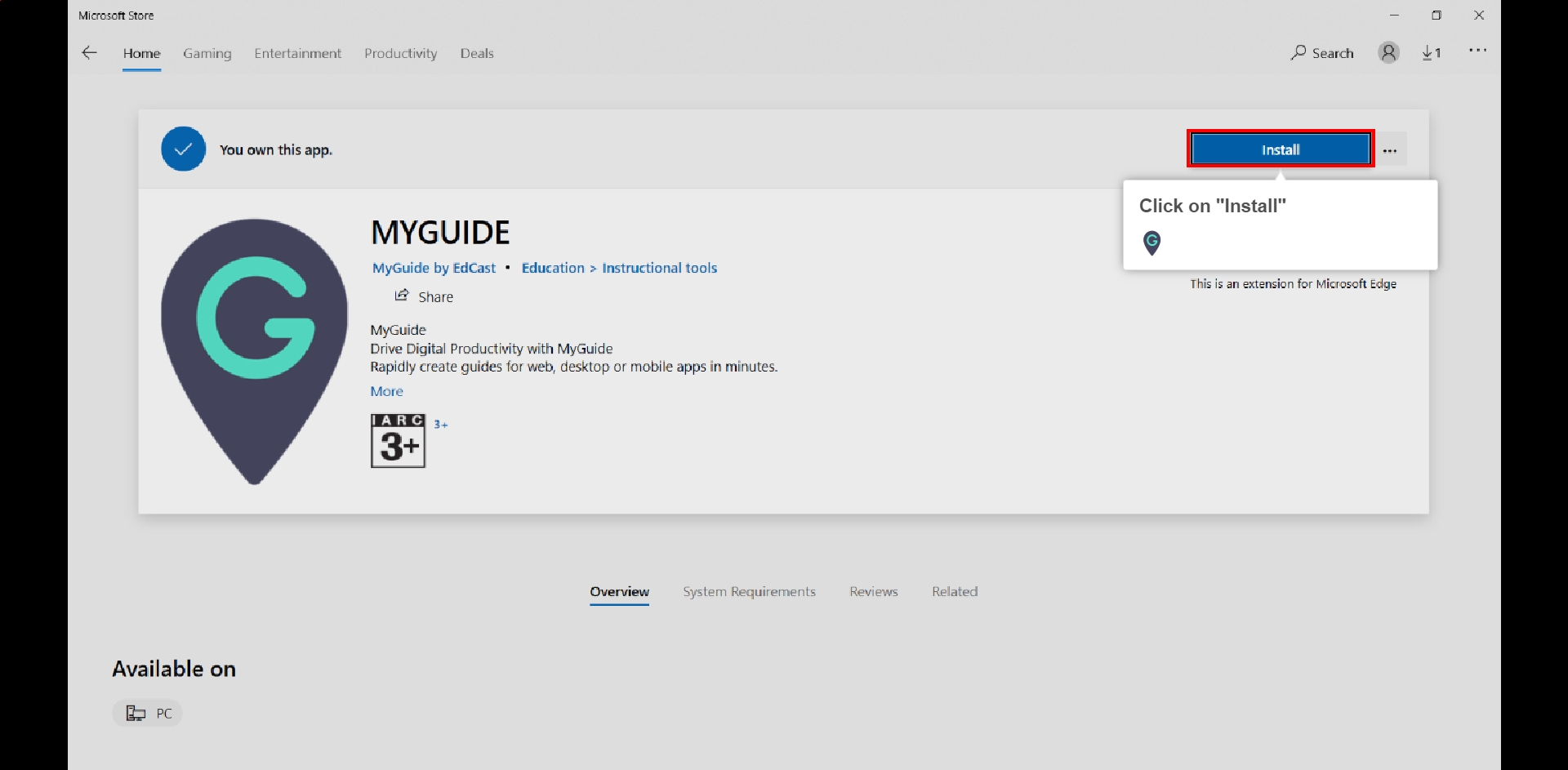Select the Overview section tab
Image resolution: width=1568 pixels, height=770 pixels.
[619, 592]
